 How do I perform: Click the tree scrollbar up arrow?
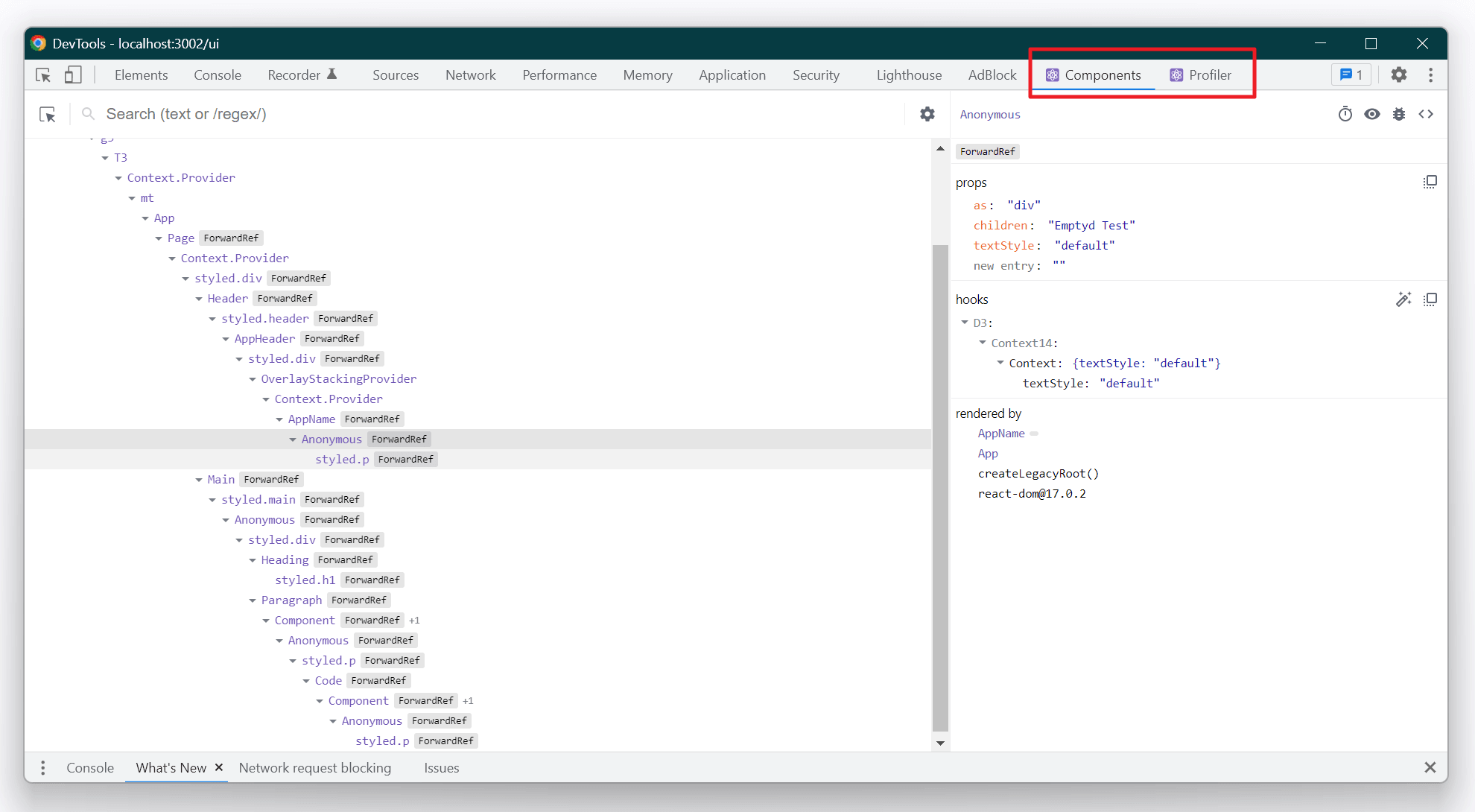(940, 149)
